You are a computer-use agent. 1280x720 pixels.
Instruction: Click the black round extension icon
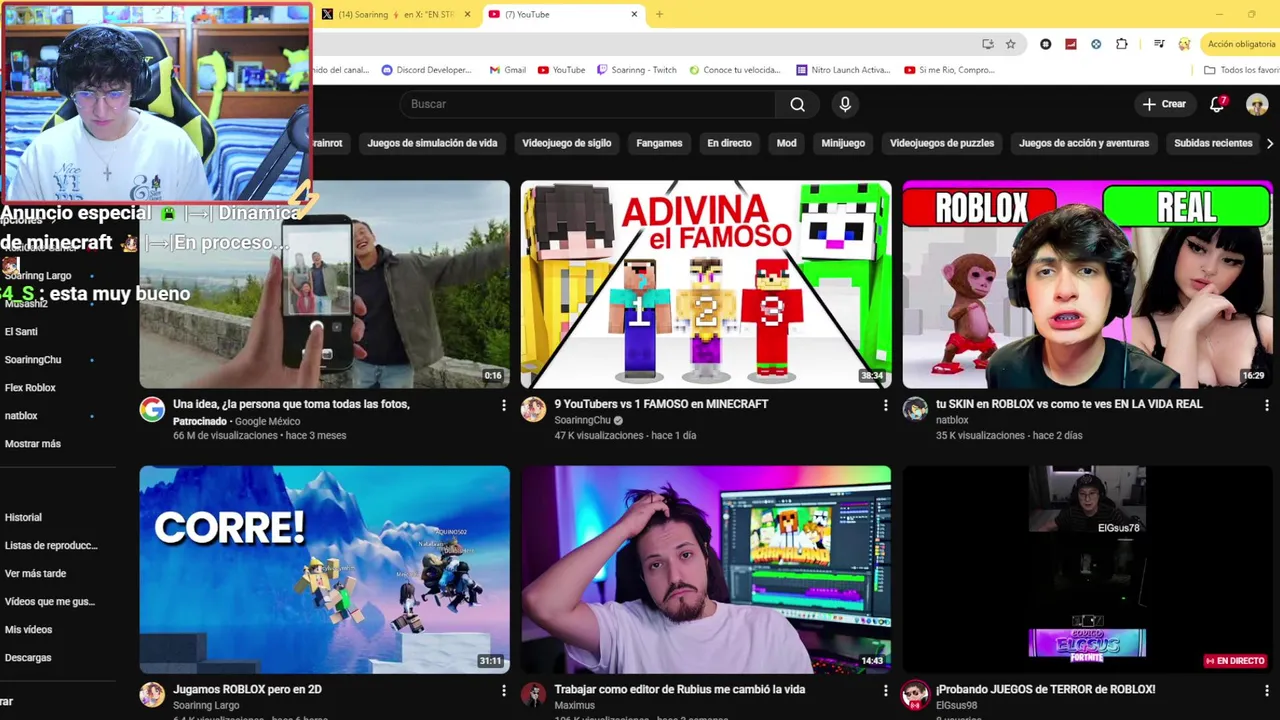coord(1046,44)
